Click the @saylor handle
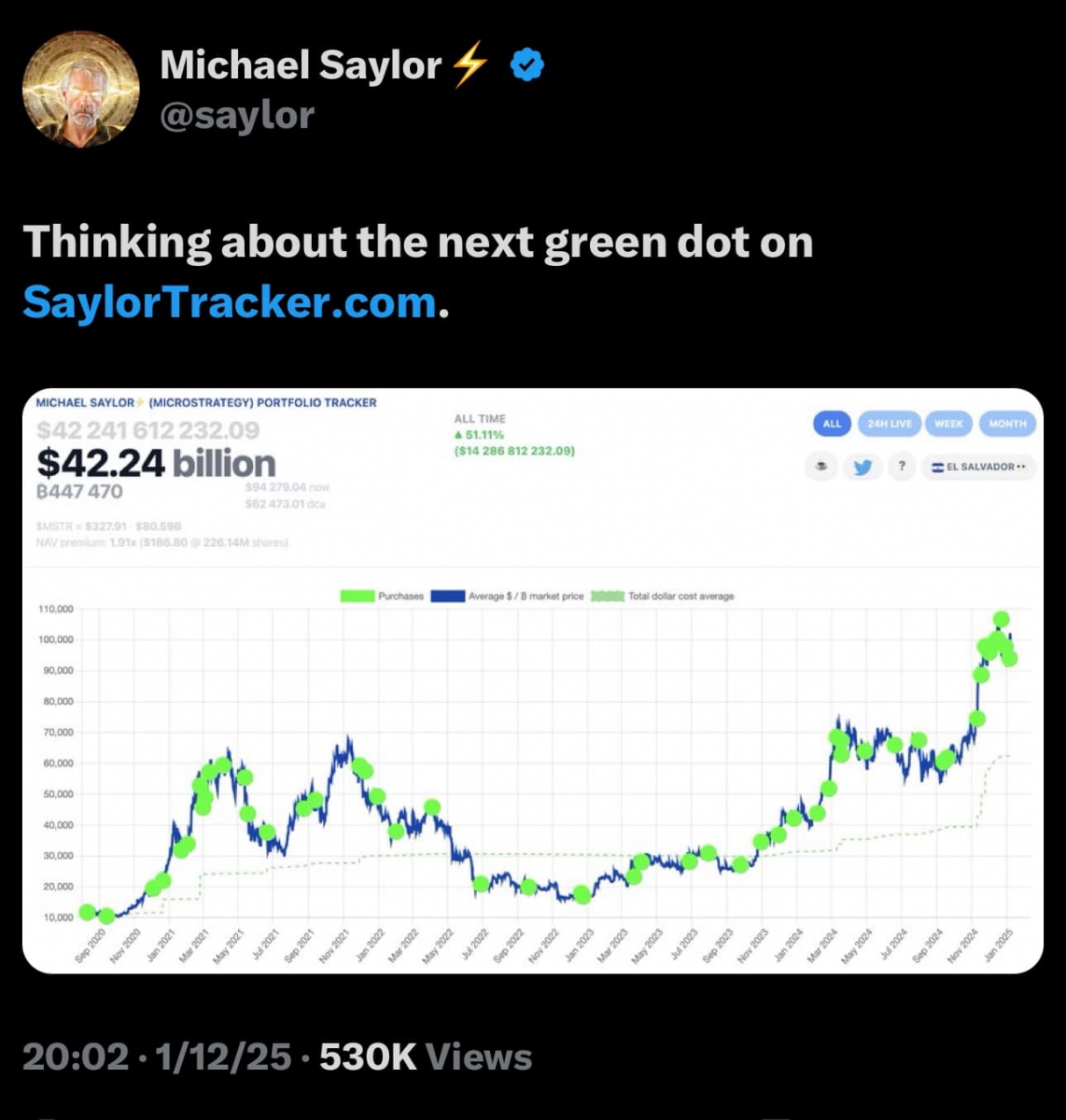 click(237, 116)
